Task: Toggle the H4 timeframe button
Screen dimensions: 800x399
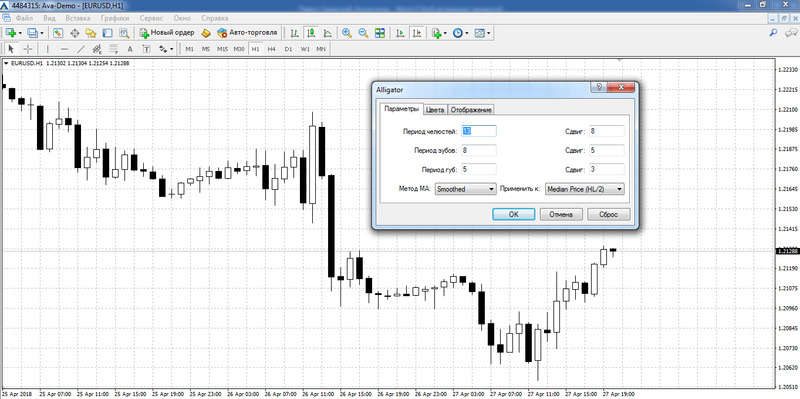Action: pyautogui.click(x=271, y=49)
